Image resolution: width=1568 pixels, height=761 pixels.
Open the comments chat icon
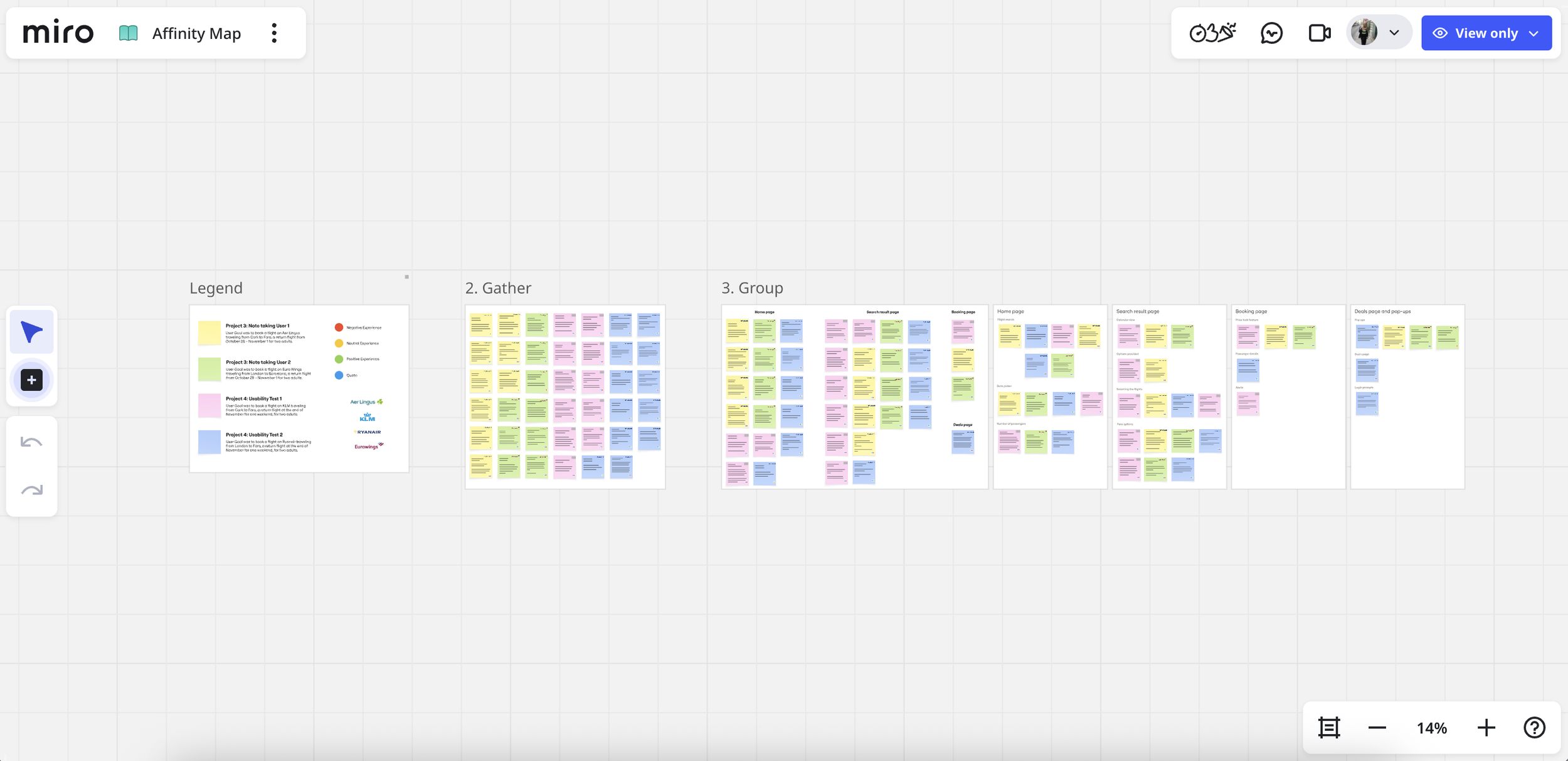[x=1271, y=33]
